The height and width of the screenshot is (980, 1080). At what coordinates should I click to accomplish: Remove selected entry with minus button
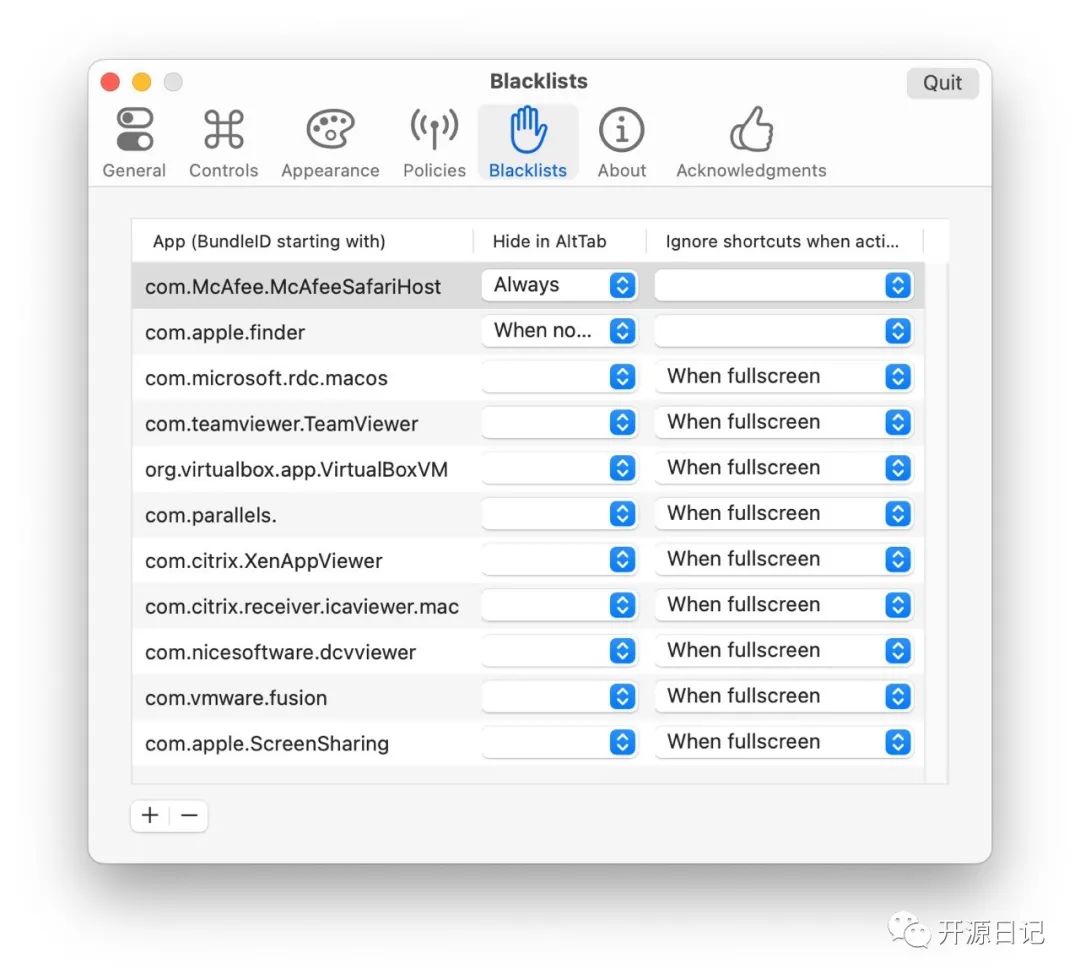coord(189,815)
